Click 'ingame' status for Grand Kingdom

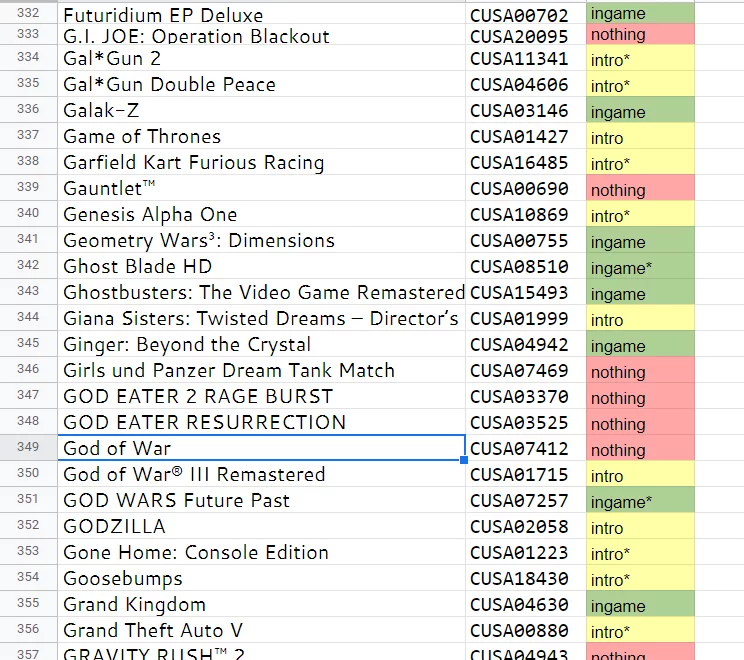tap(640, 604)
